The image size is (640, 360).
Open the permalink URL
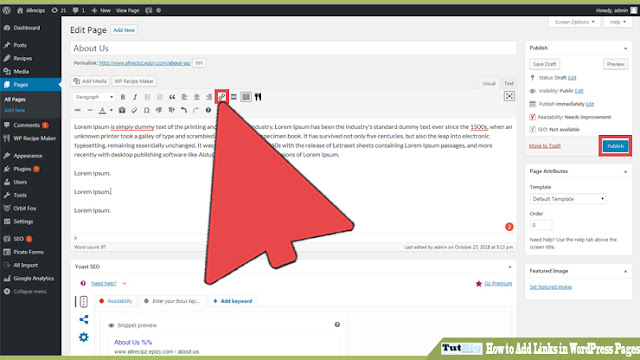pos(144,63)
